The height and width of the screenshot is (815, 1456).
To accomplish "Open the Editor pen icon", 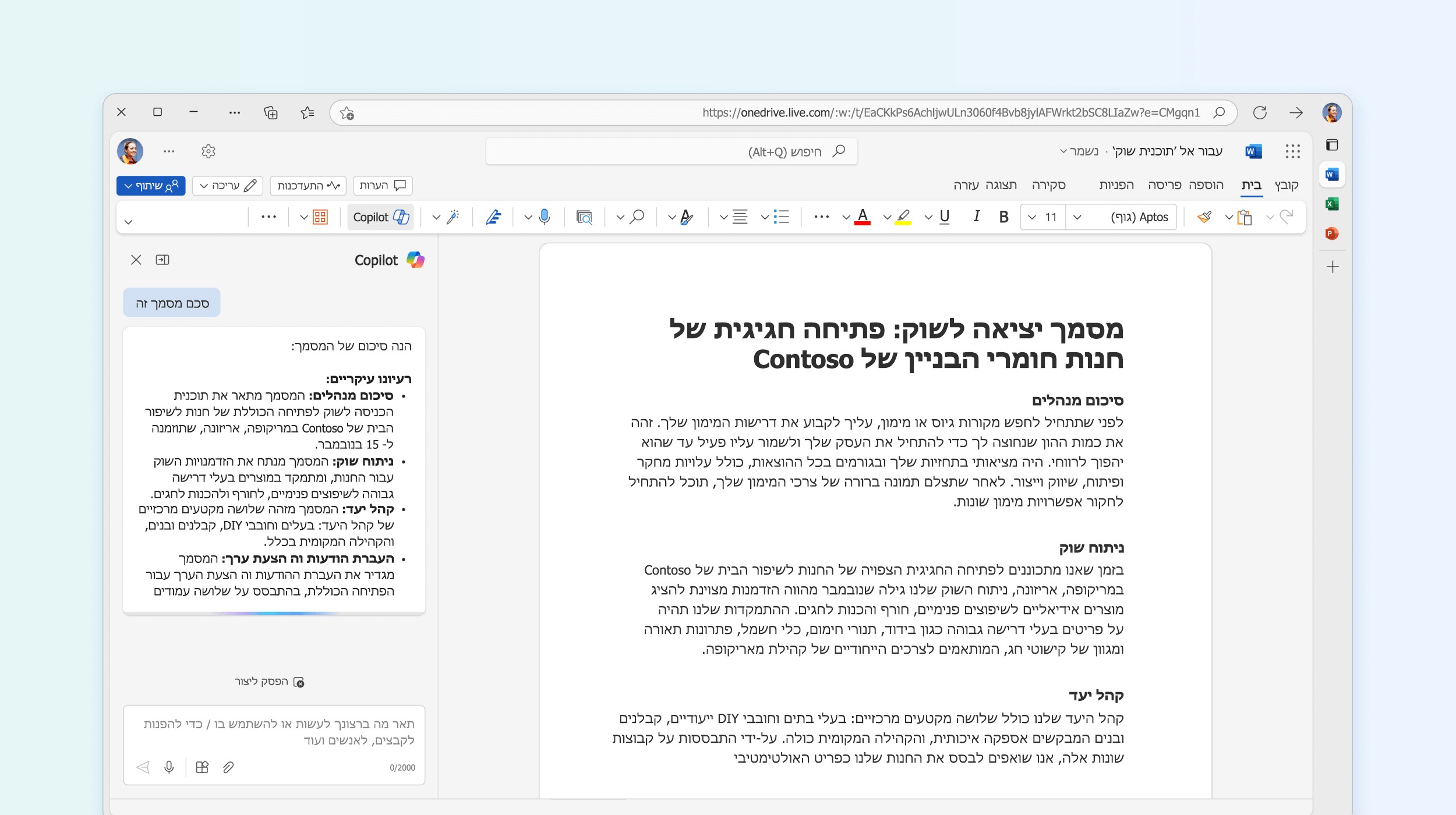I will [493, 217].
